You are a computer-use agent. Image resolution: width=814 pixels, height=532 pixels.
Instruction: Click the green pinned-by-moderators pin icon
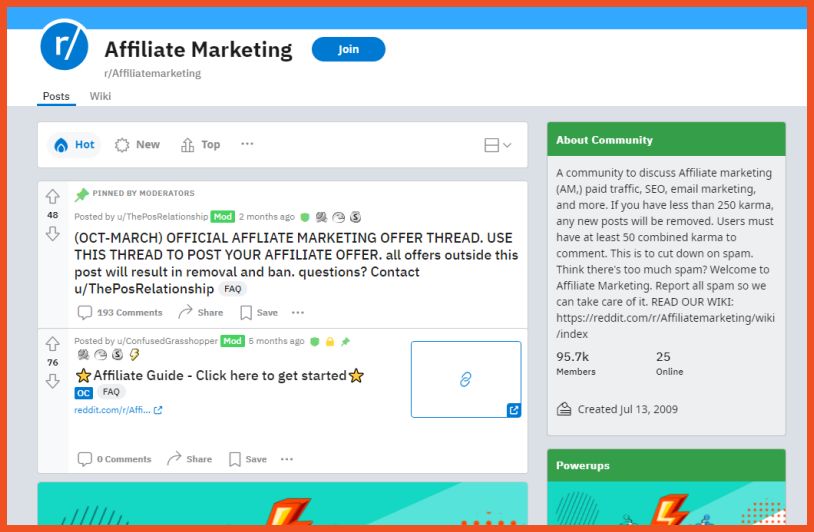click(82, 194)
